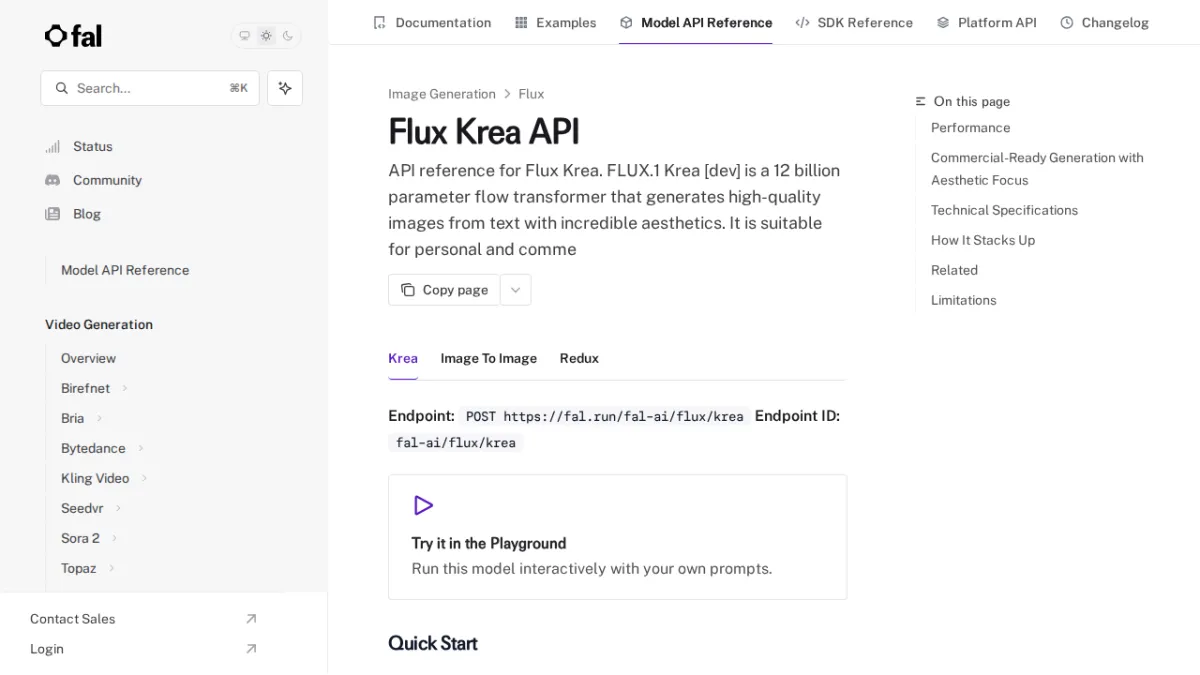The height and width of the screenshot is (675, 1200).
Task: Click the Model API Reference cube icon
Action: (626, 22)
